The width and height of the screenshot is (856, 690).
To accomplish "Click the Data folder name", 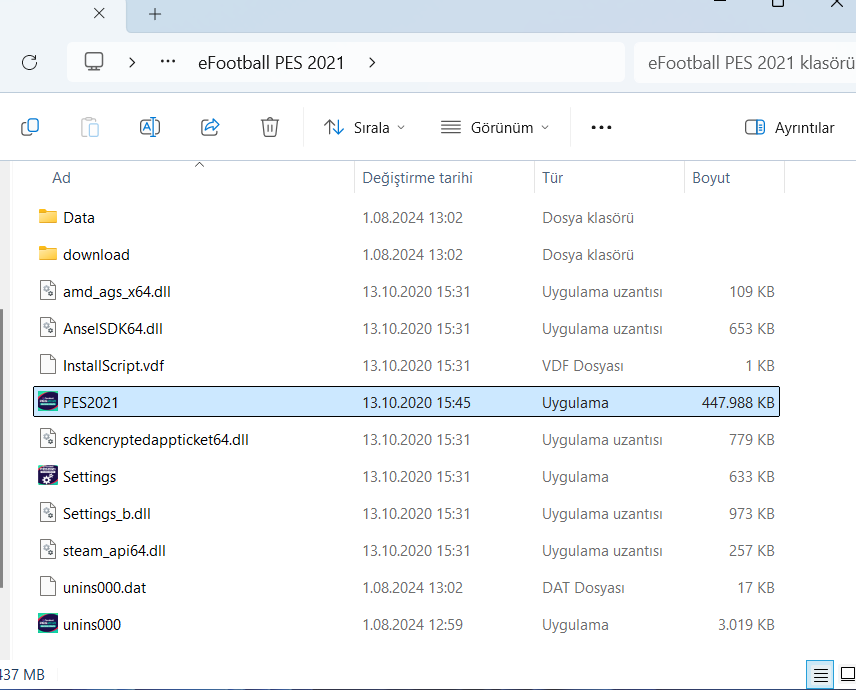I will coord(79,218).
